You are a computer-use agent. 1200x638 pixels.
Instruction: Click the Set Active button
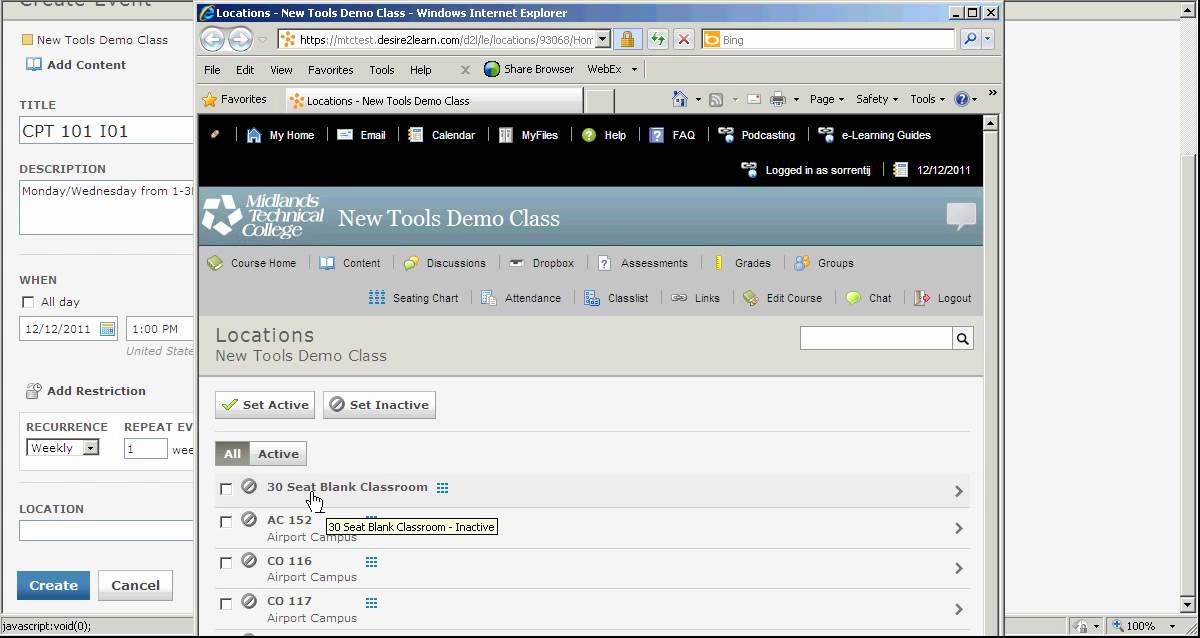click(265, 405)
